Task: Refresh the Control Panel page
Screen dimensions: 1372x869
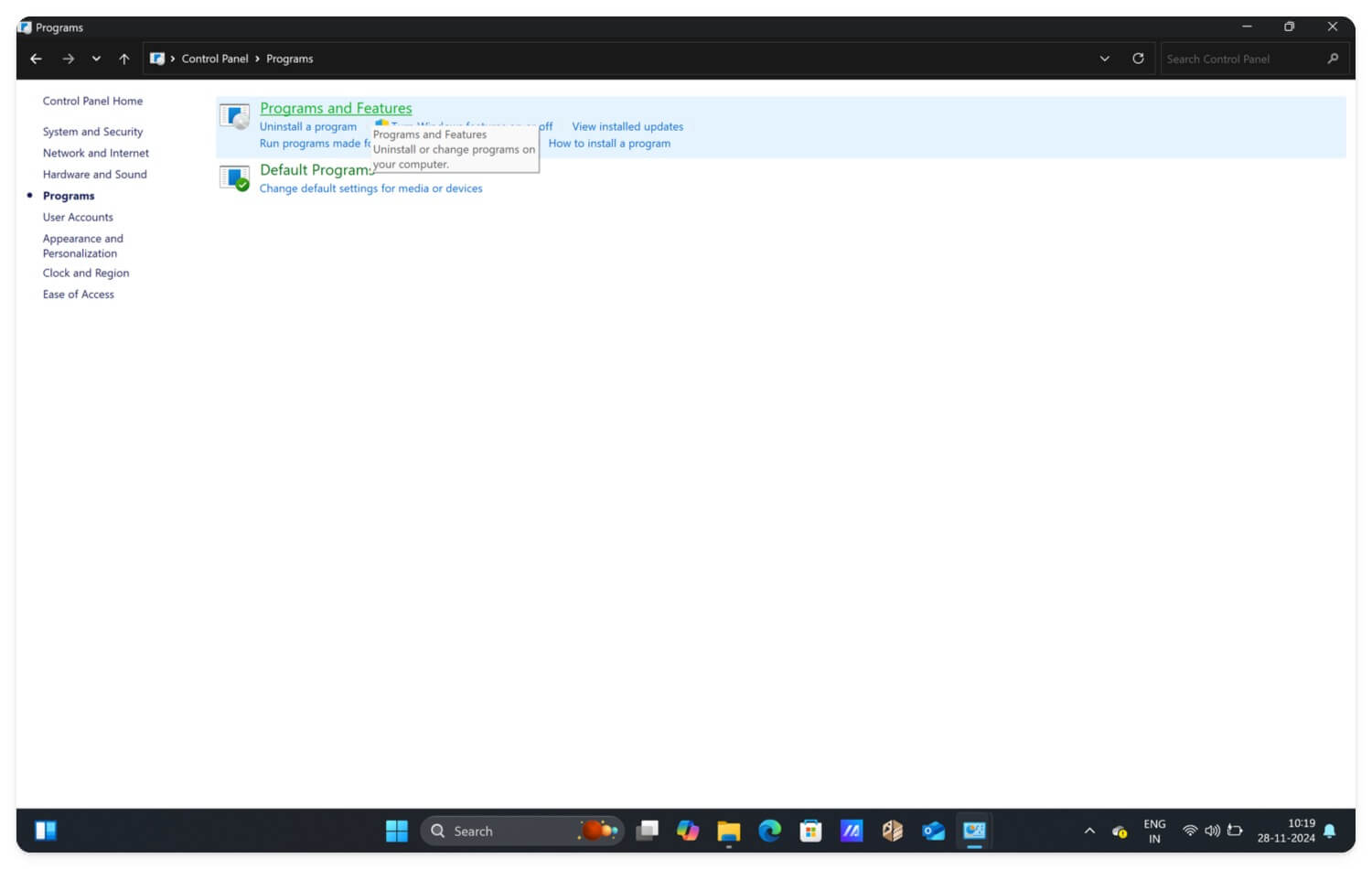Action: pyautogui.click(x=1138, y=58)
